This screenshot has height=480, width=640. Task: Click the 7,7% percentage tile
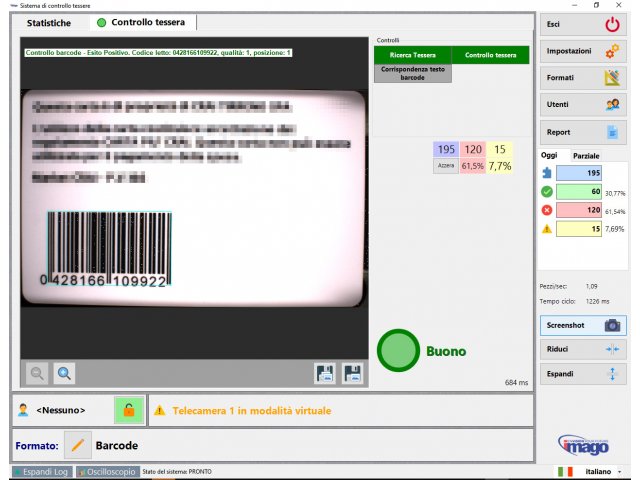tap(500, 166)
